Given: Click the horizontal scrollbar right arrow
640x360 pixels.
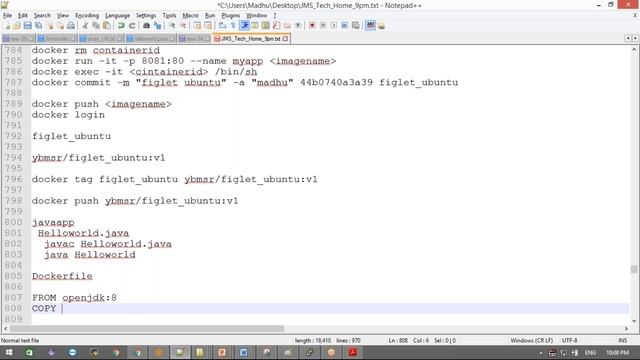Looking at the screenshot, I should (x=626, y=329).
